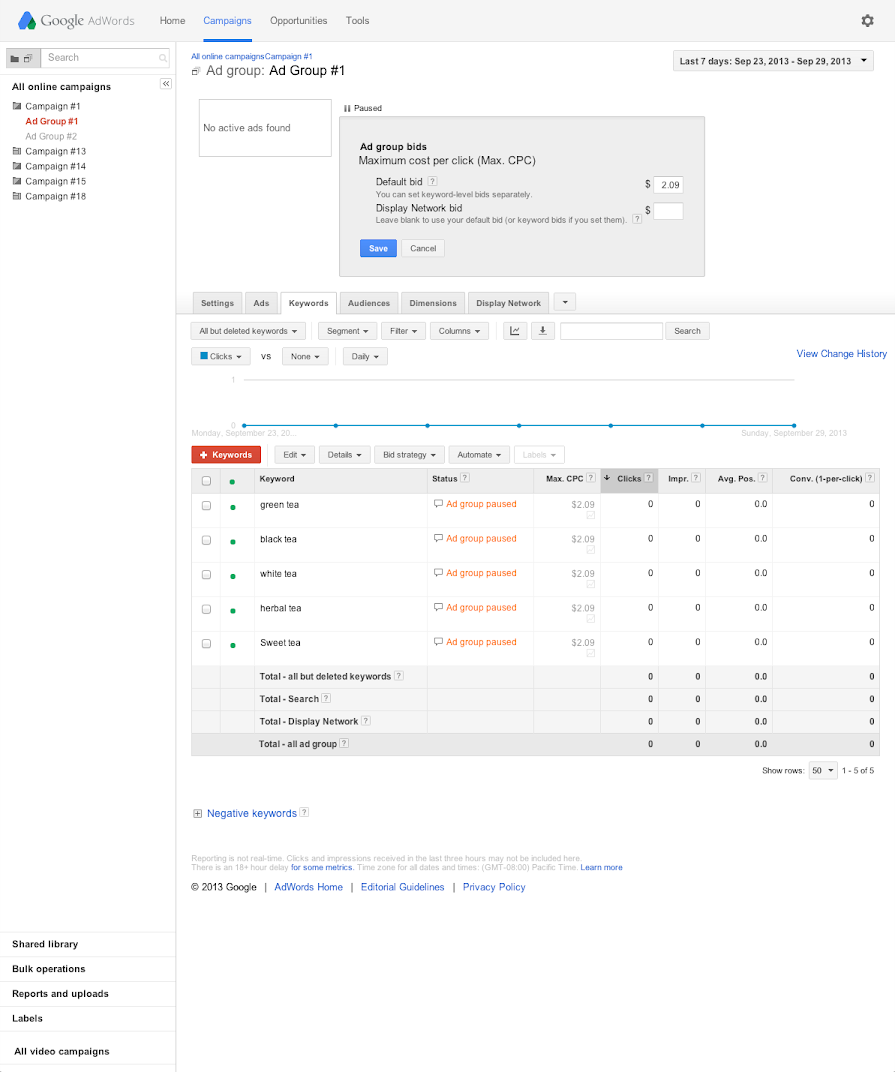Open View Change History link
Screen dimensions: 895x1072
[x=842, y=353]
